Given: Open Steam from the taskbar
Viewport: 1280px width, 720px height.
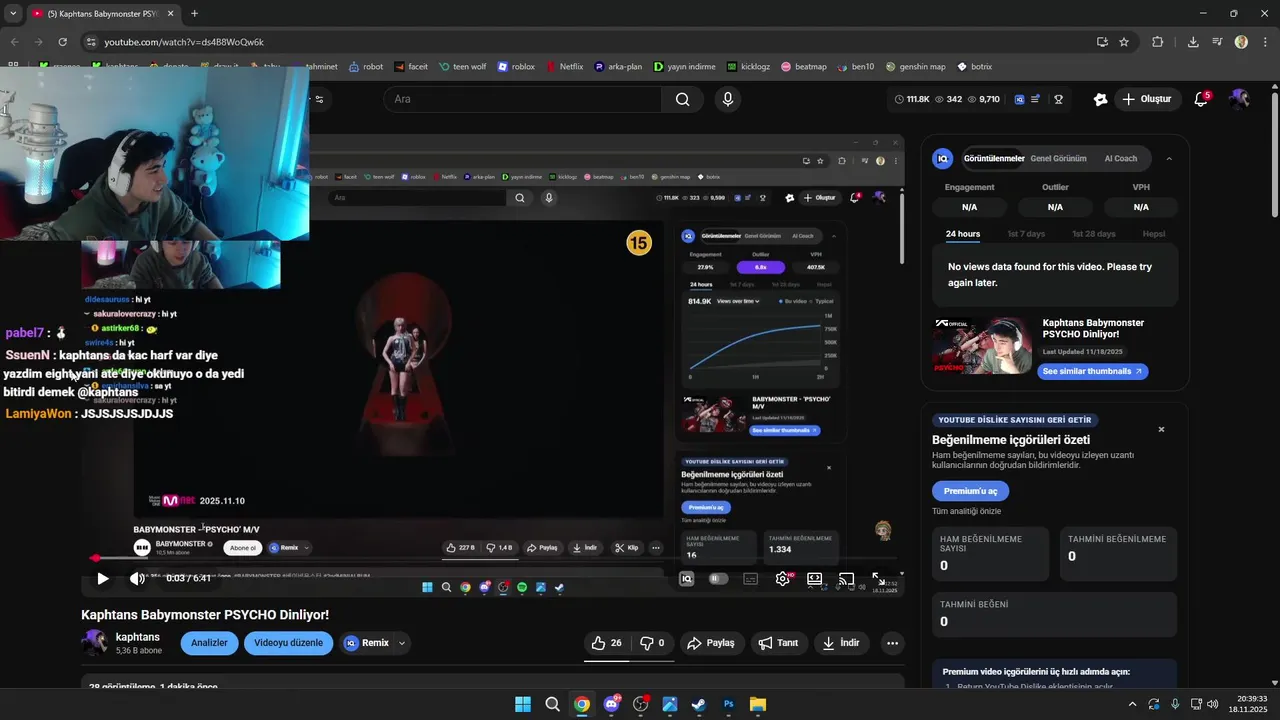Looking at the screenshot, I should pyautogui.click(x=698, y=704).
